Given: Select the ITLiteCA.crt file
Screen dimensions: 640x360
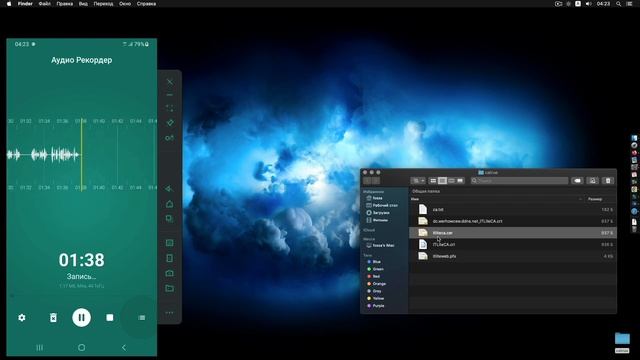Looking at the screenshot, I should [x=513, y=244].
